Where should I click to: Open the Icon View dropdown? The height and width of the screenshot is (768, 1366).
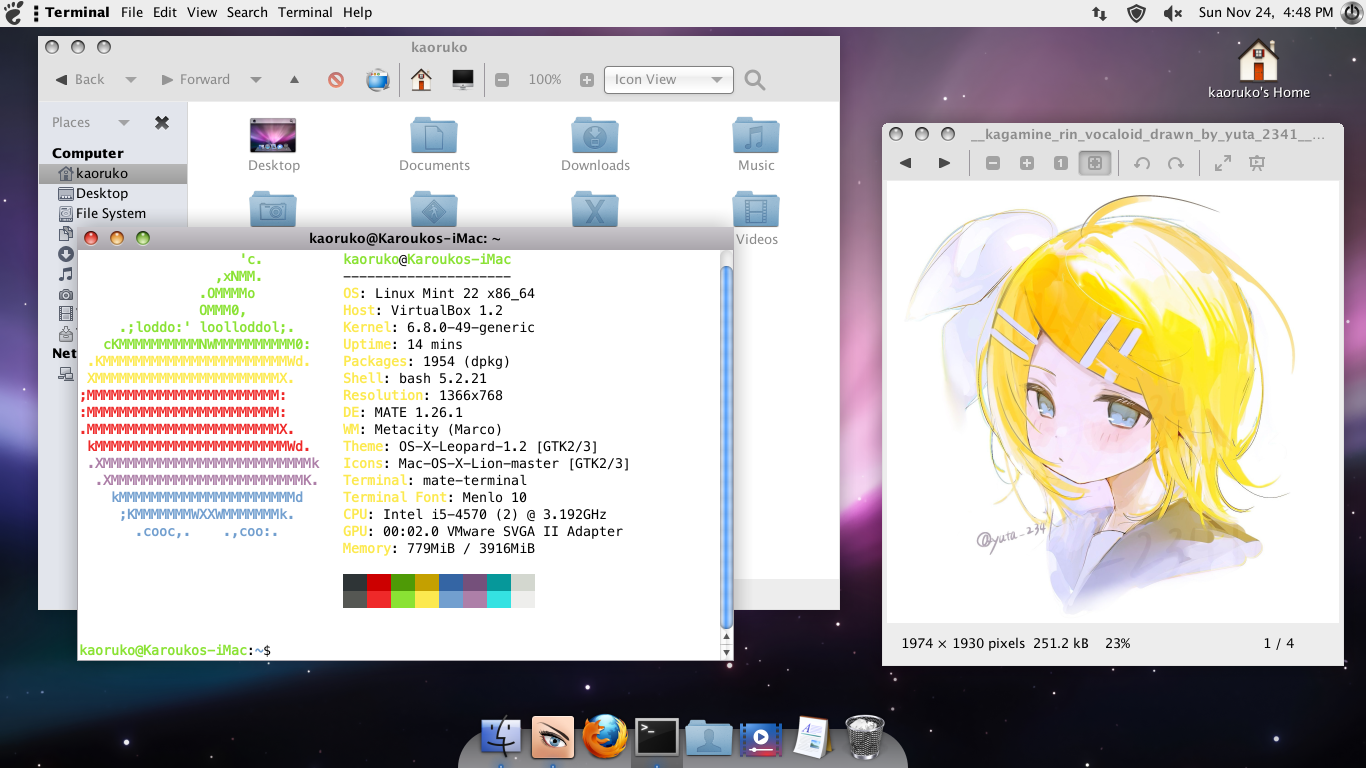[669, 80]
